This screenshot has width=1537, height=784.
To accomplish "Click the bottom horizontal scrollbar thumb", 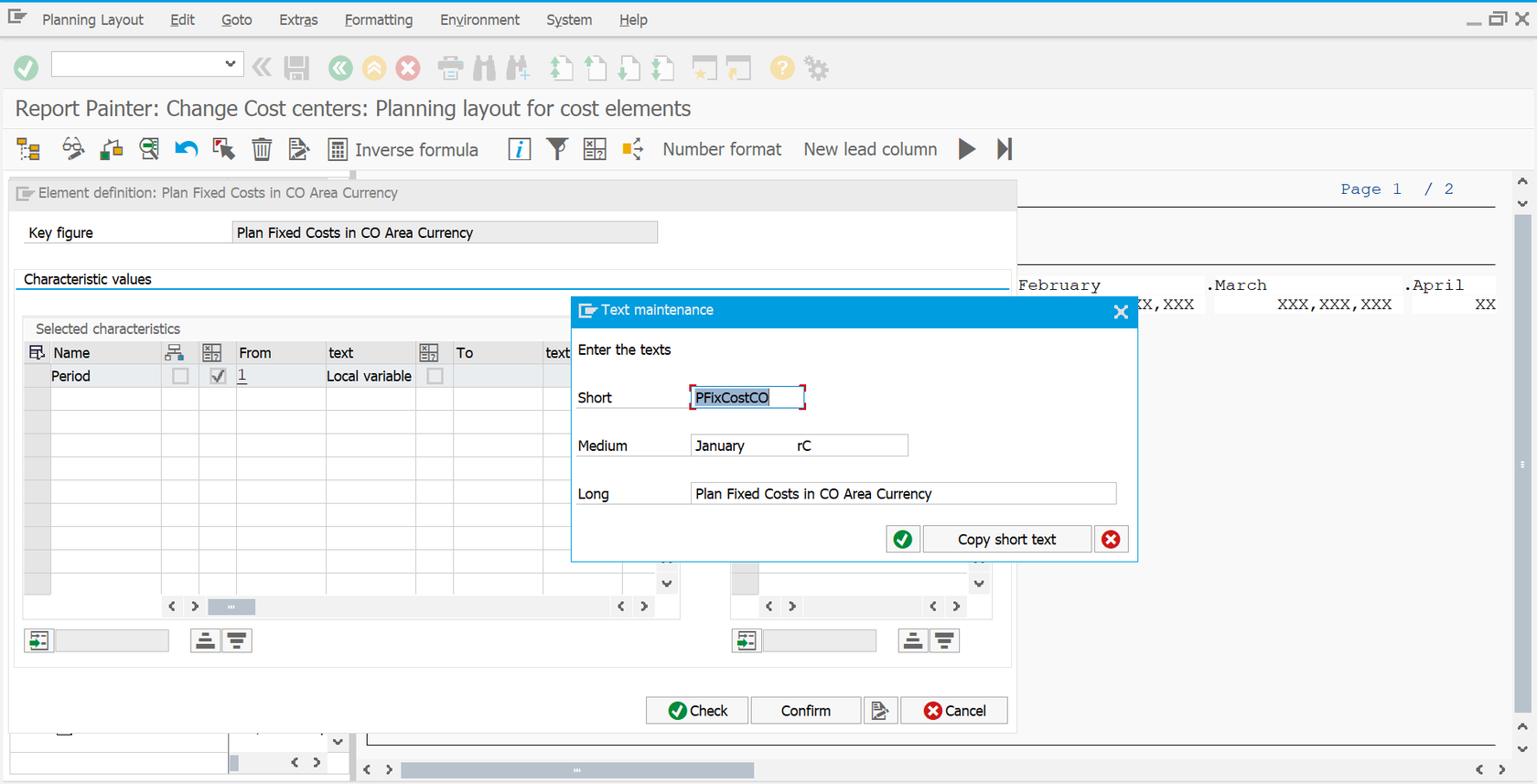I will [577, 770].
